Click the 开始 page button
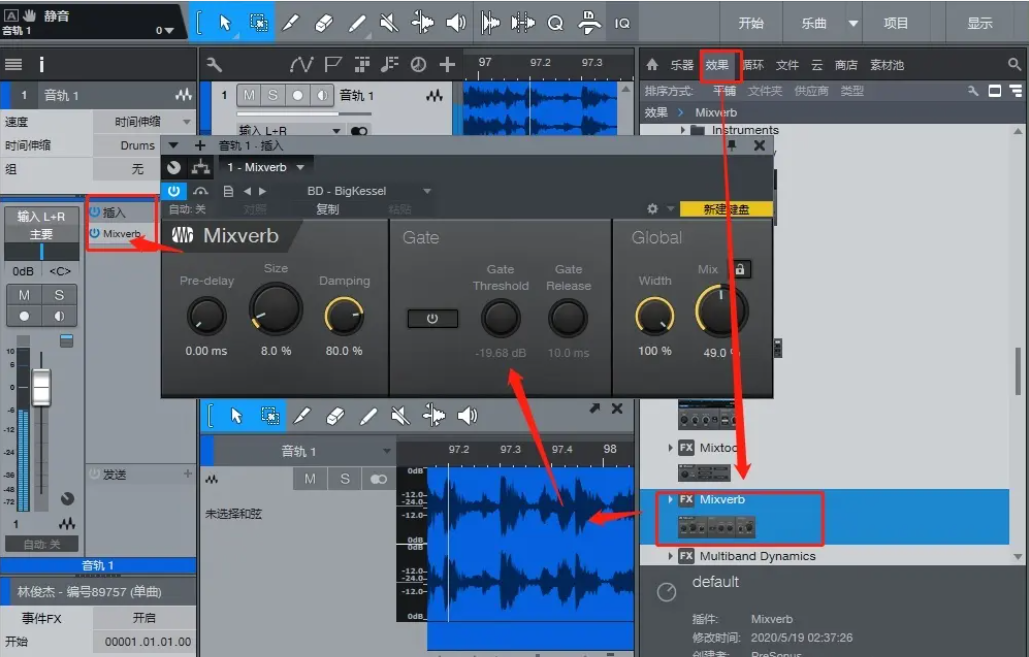 [x=751, y=23]
